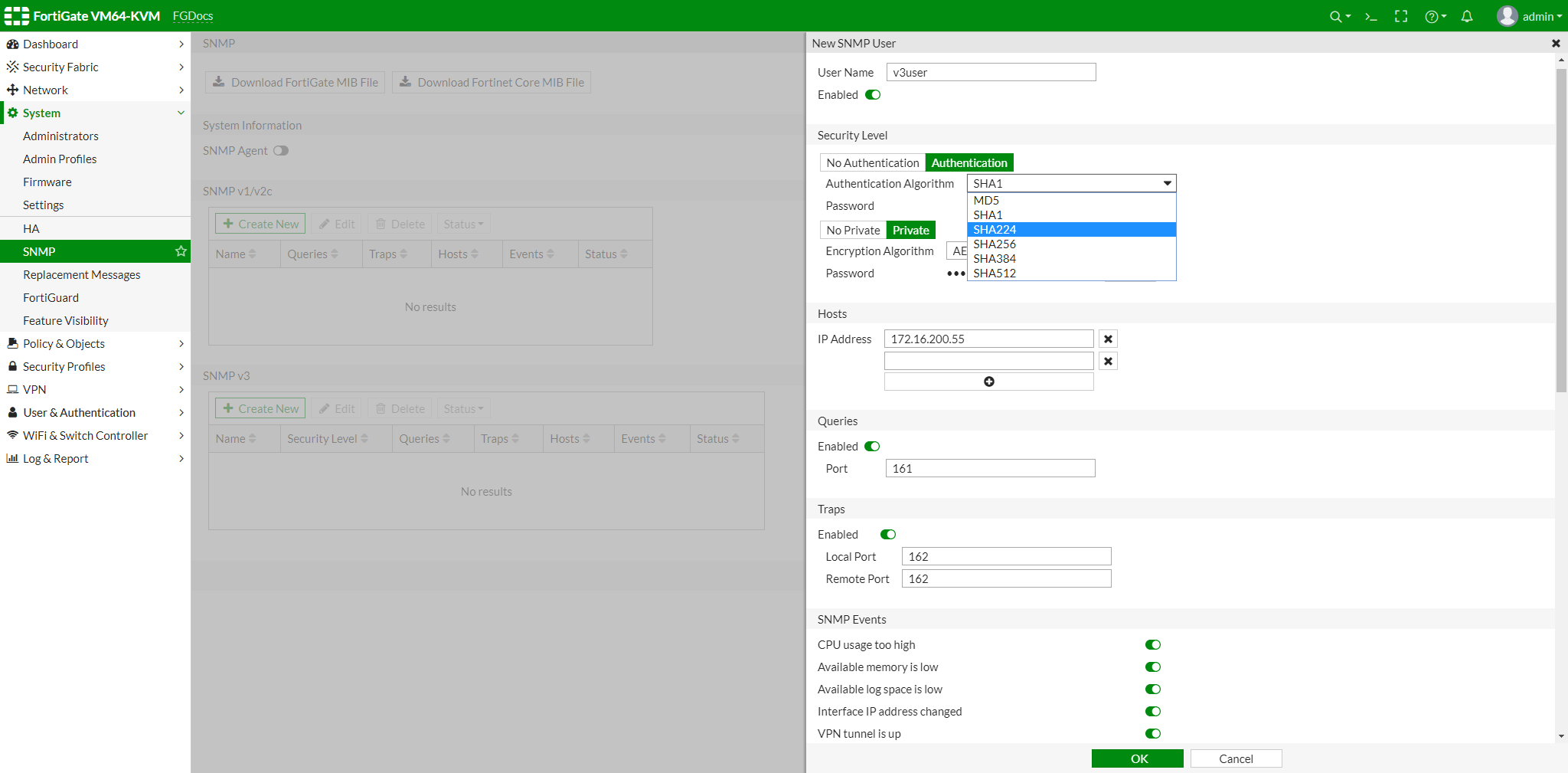Toggle VPN tunnel is up event

1153,734
